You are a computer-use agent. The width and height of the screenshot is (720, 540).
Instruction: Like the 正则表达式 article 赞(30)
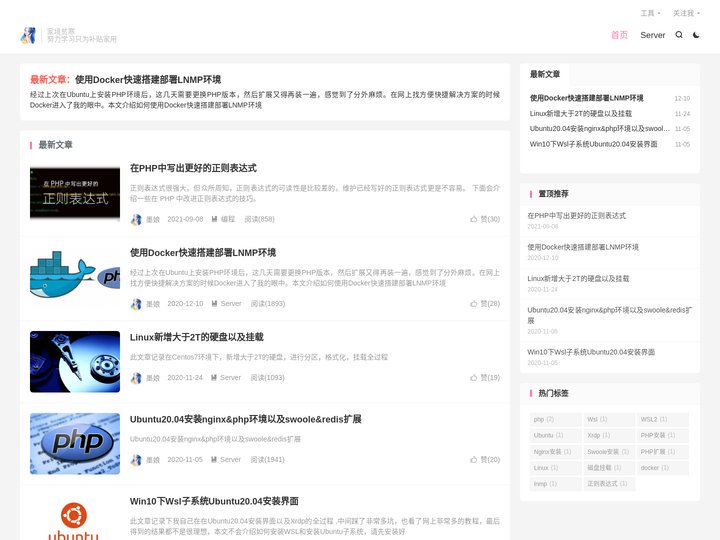(x=485, y=219)
